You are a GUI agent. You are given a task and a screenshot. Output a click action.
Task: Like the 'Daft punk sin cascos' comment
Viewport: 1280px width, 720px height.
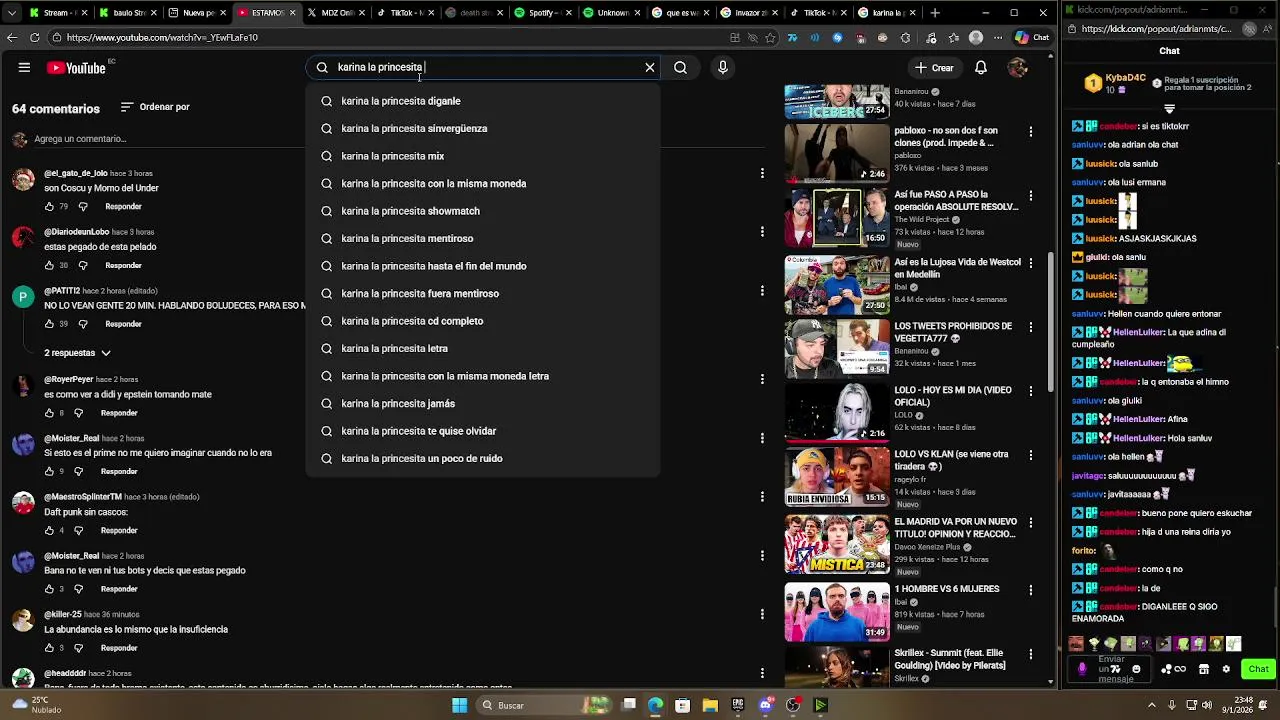click(49, 530)
